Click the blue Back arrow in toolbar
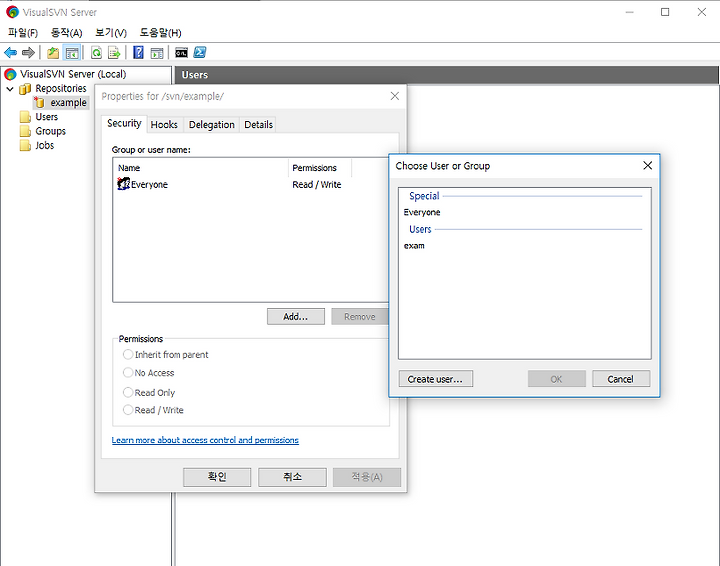 coord(11,53)
